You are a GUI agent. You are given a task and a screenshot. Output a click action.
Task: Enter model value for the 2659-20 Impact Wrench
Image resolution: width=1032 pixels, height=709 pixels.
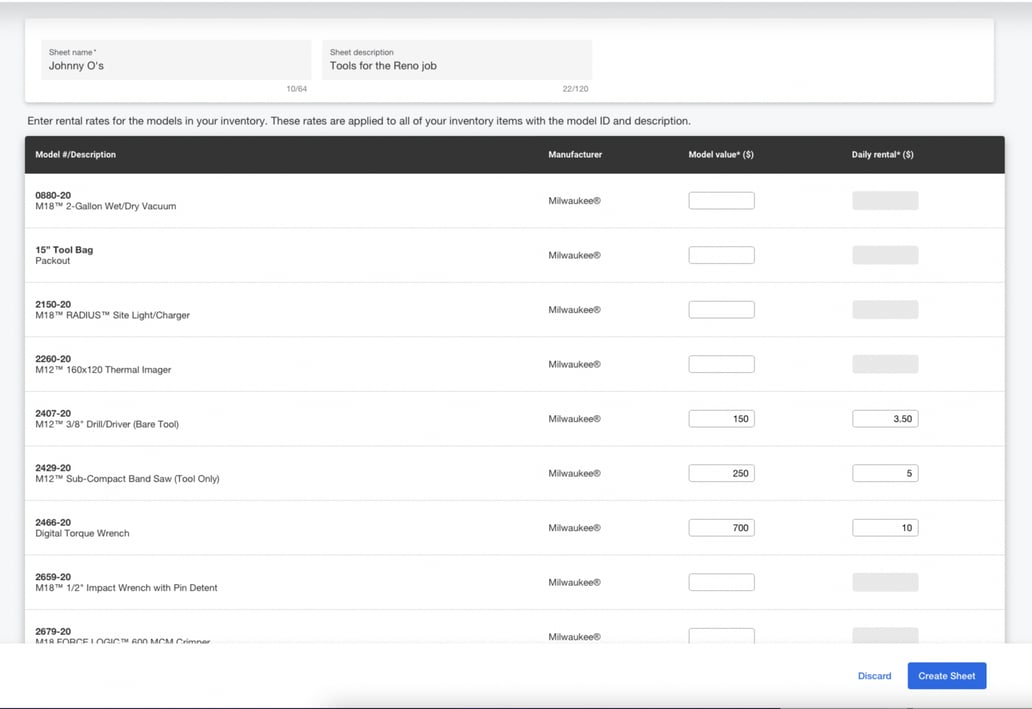coord(720,581)
